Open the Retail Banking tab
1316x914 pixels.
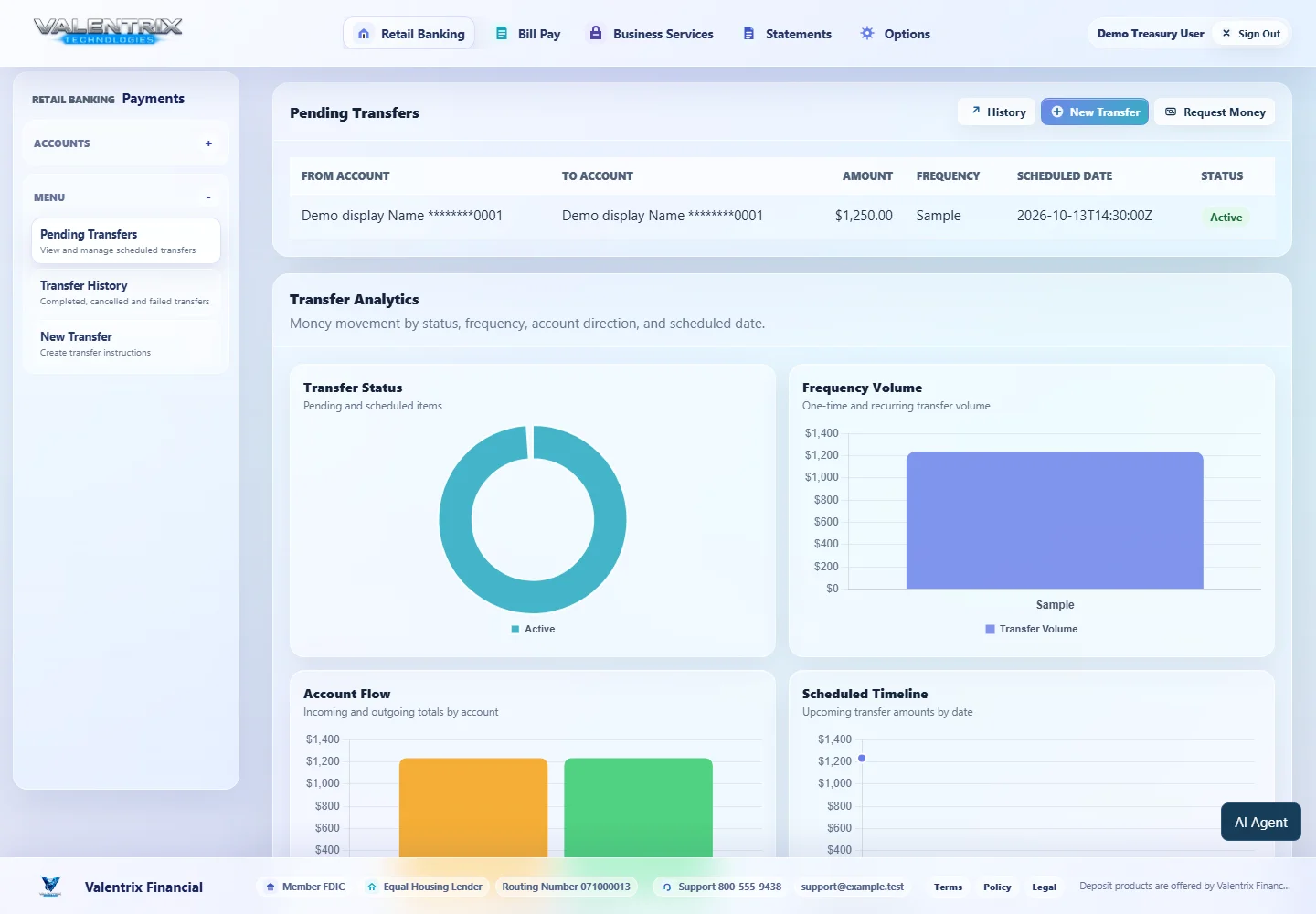[409, 34]
